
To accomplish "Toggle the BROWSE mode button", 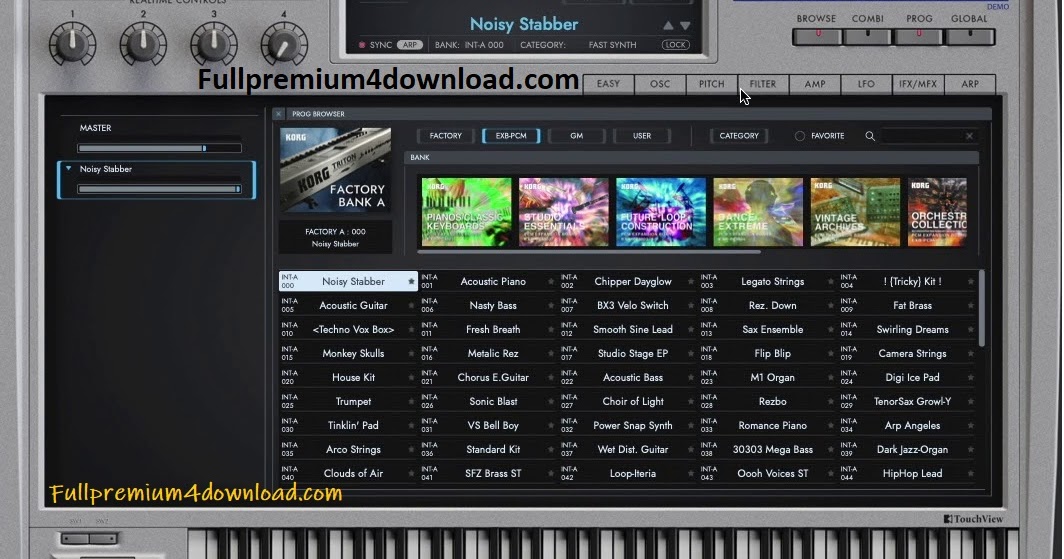I will click(817, 37).
